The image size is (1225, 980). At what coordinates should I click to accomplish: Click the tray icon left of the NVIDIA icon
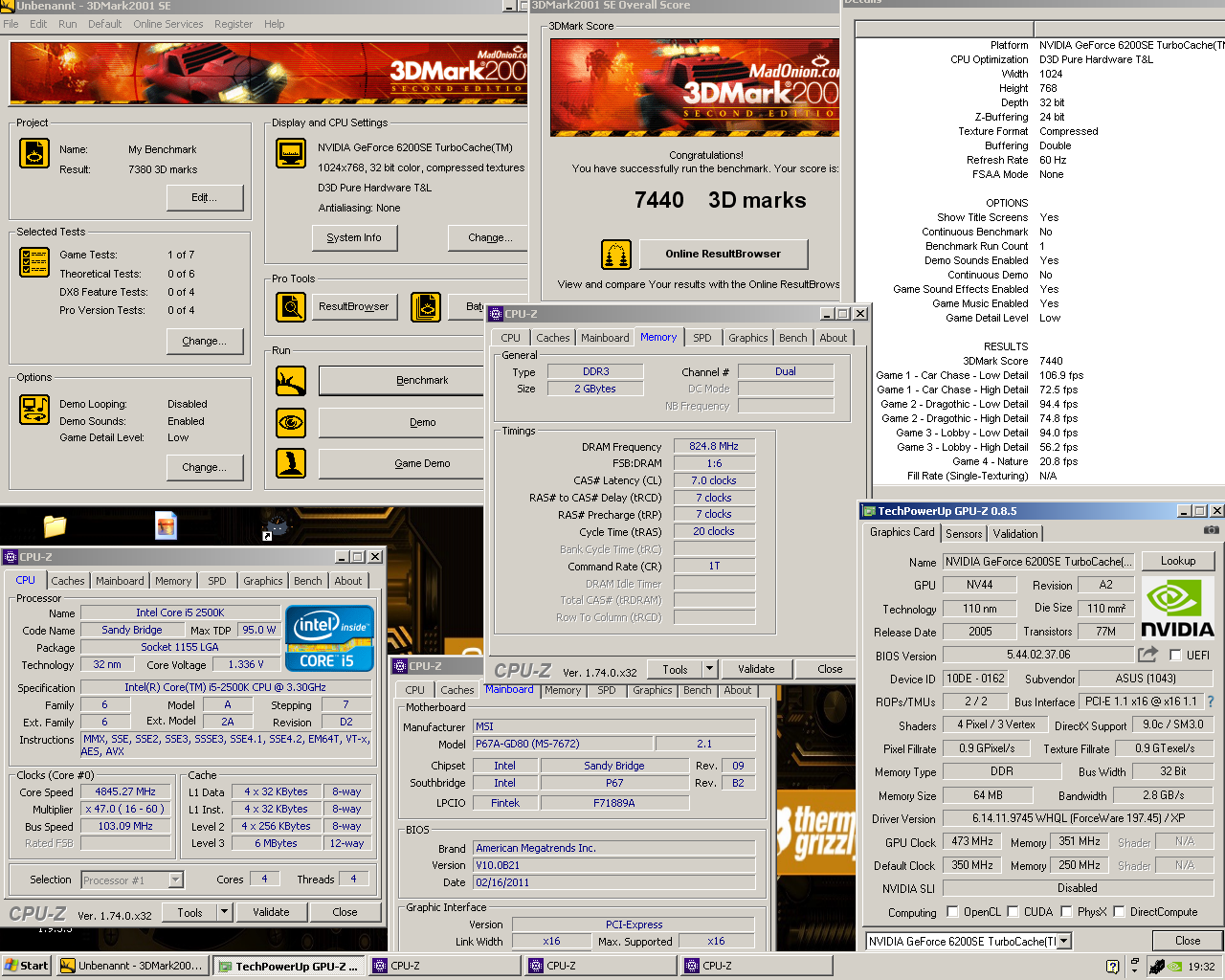click(1157, 967)
